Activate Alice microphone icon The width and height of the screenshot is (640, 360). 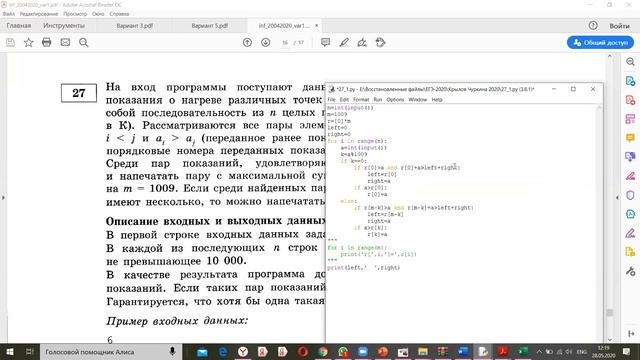[x=172, y=351]
